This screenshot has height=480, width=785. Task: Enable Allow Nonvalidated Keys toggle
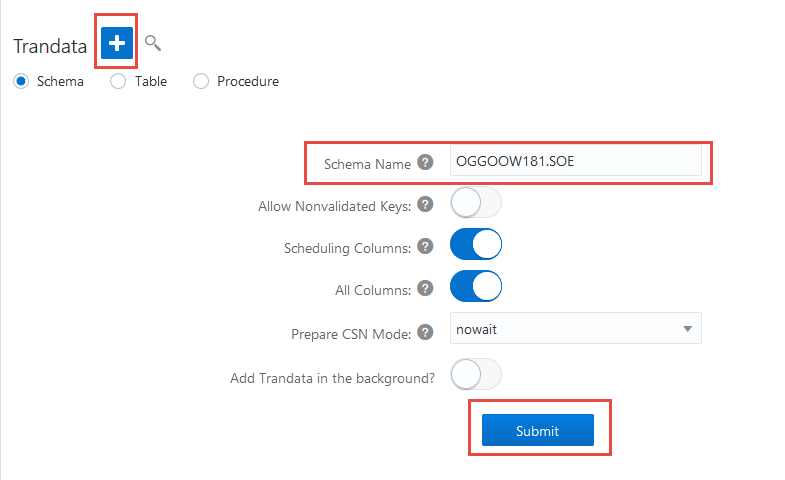click(476, 202)
